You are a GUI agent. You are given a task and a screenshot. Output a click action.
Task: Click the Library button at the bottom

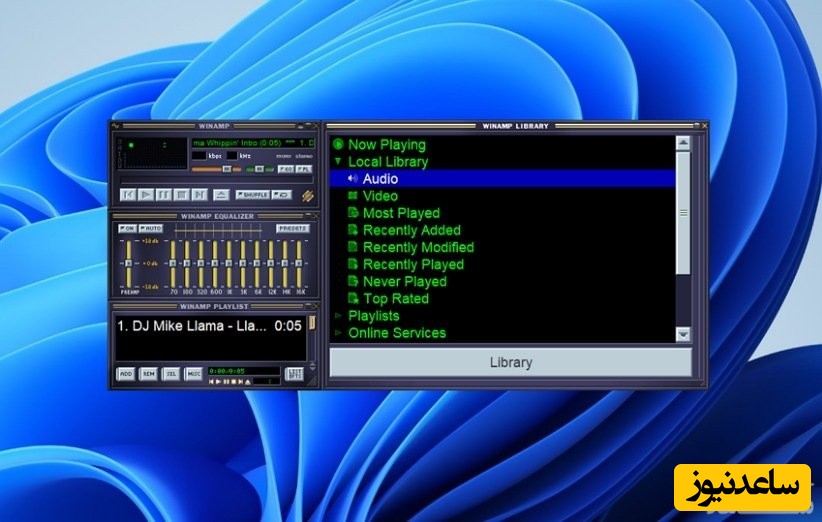pos(511,362)
